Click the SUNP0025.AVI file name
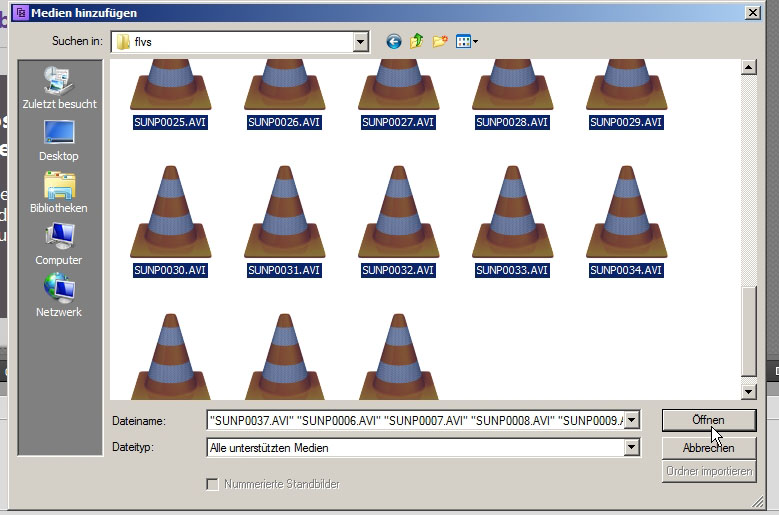The width and height of the screenshot is (779, 515). point(170,122)
